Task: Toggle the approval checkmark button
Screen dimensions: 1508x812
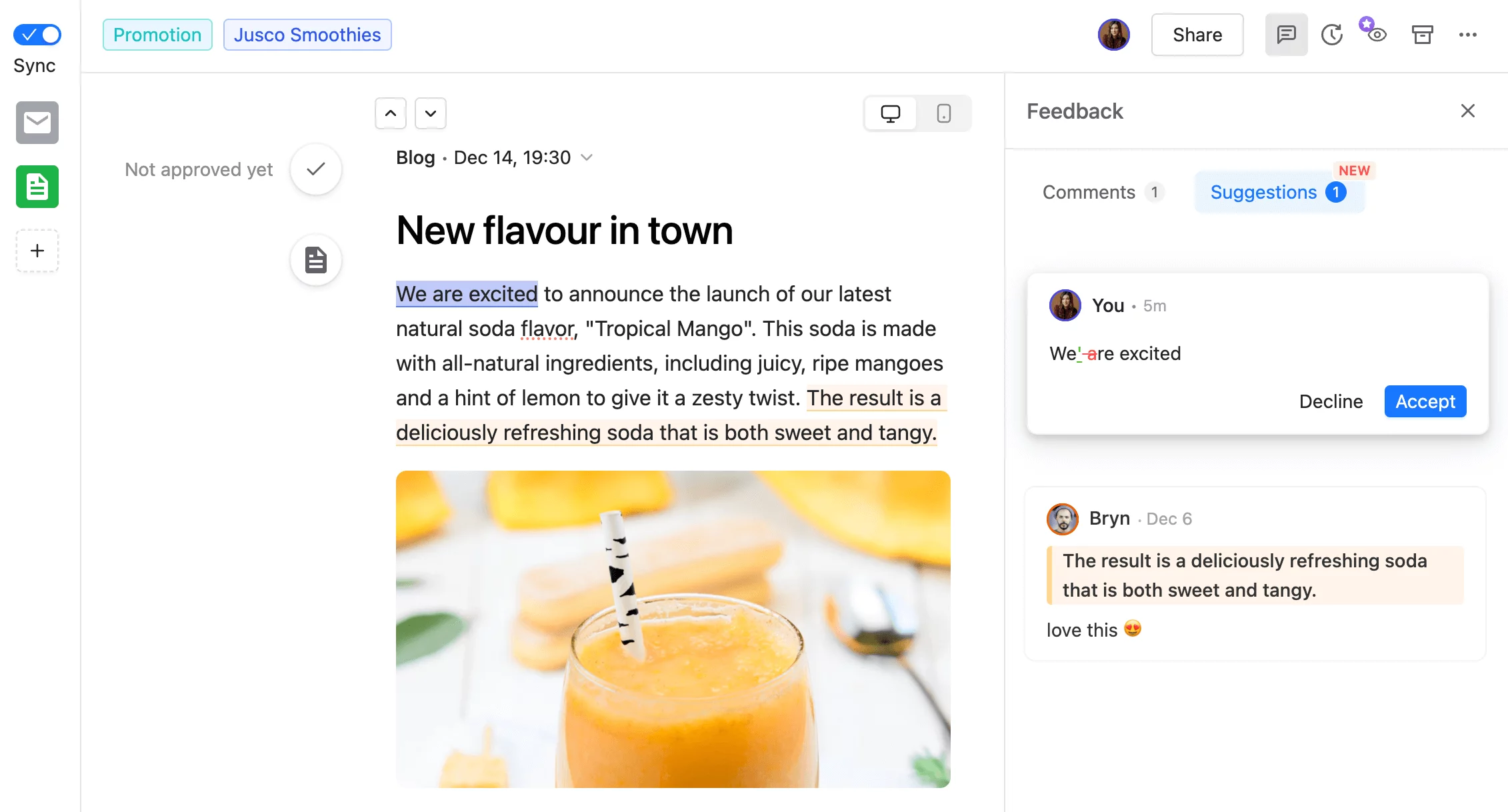Action: [318, 168]
